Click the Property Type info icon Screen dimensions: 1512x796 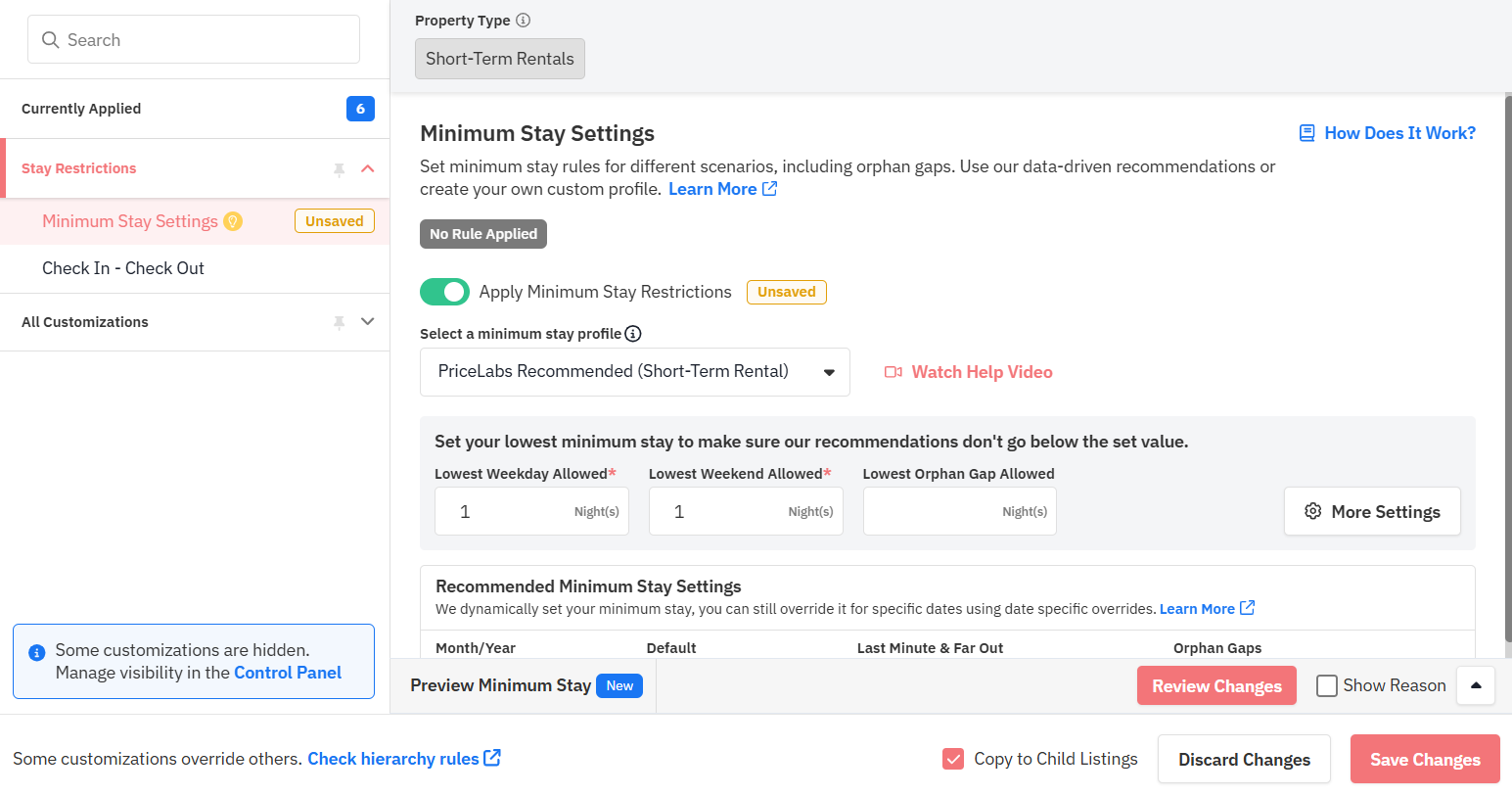tap(523, 21)
